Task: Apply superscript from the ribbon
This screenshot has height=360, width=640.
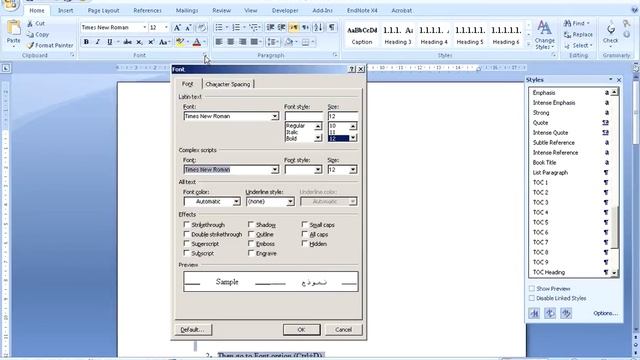Action: pos(151,42)
